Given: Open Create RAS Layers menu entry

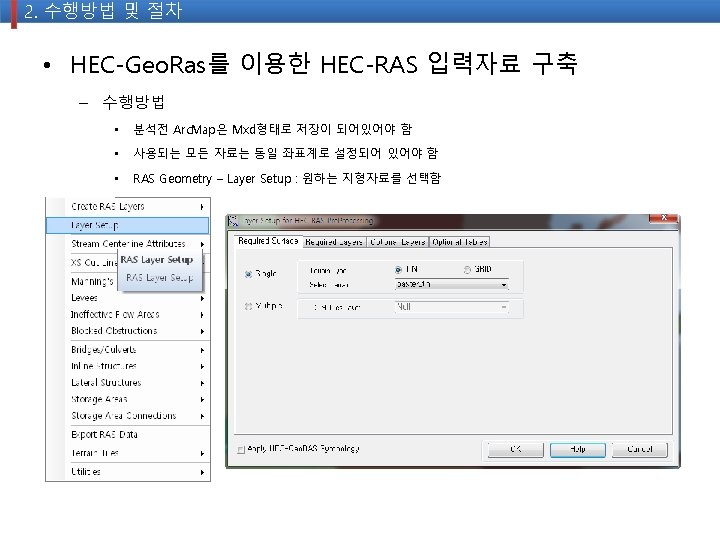Looking at the screenshot, I should [x=128, y=207].
